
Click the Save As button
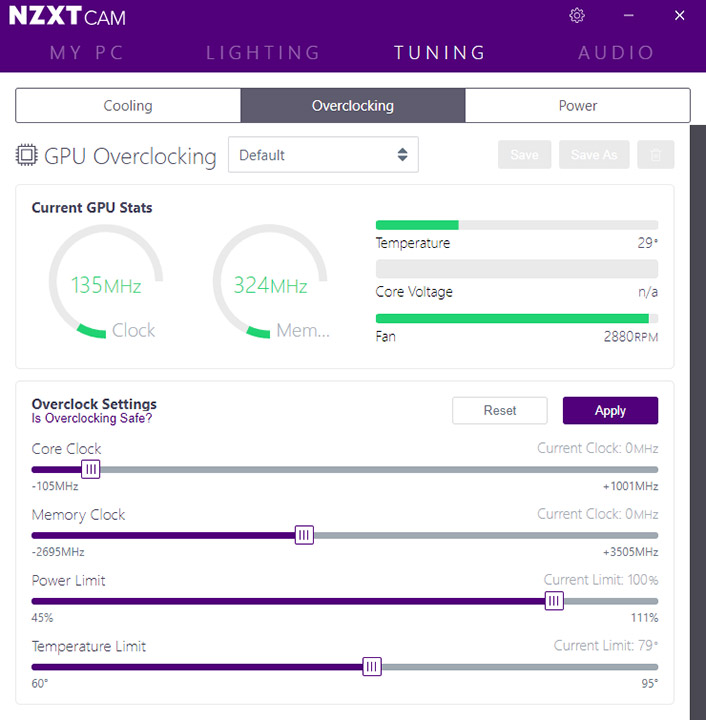(x=594, y=155)
